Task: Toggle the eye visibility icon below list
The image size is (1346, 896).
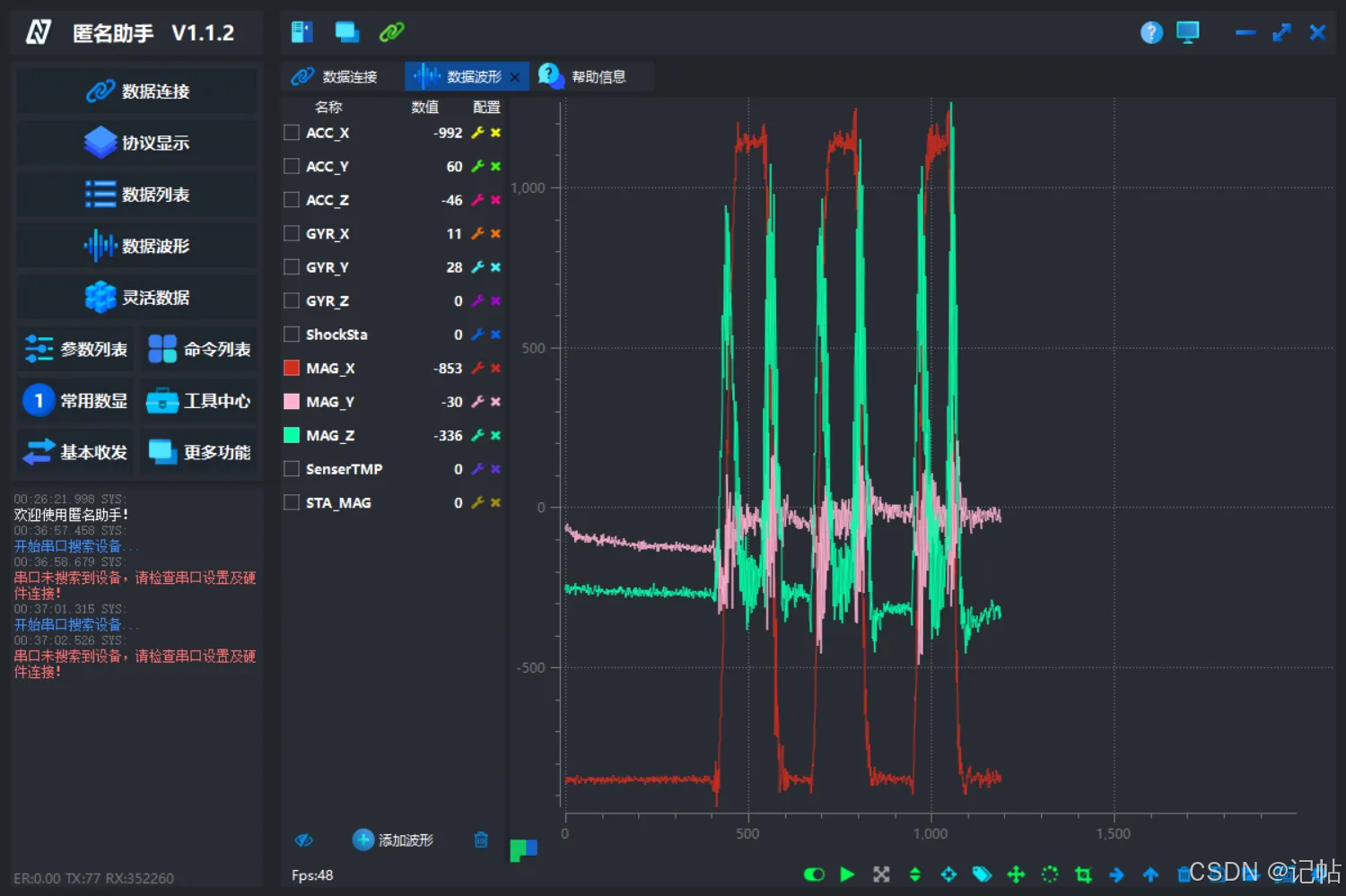Action: tap(304, 839)
